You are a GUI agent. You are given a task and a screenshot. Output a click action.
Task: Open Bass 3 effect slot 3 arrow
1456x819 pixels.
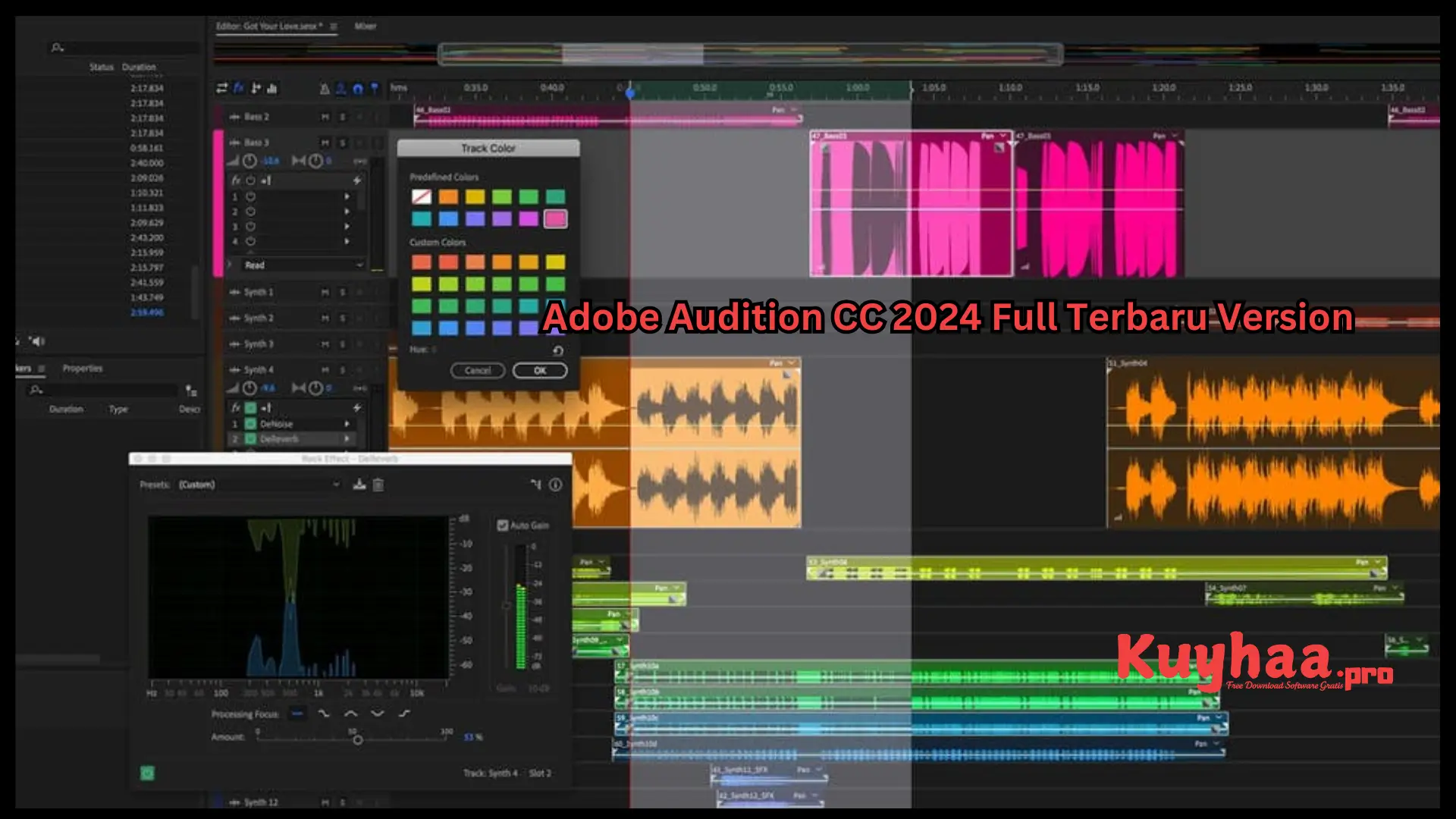coord(347,227)
